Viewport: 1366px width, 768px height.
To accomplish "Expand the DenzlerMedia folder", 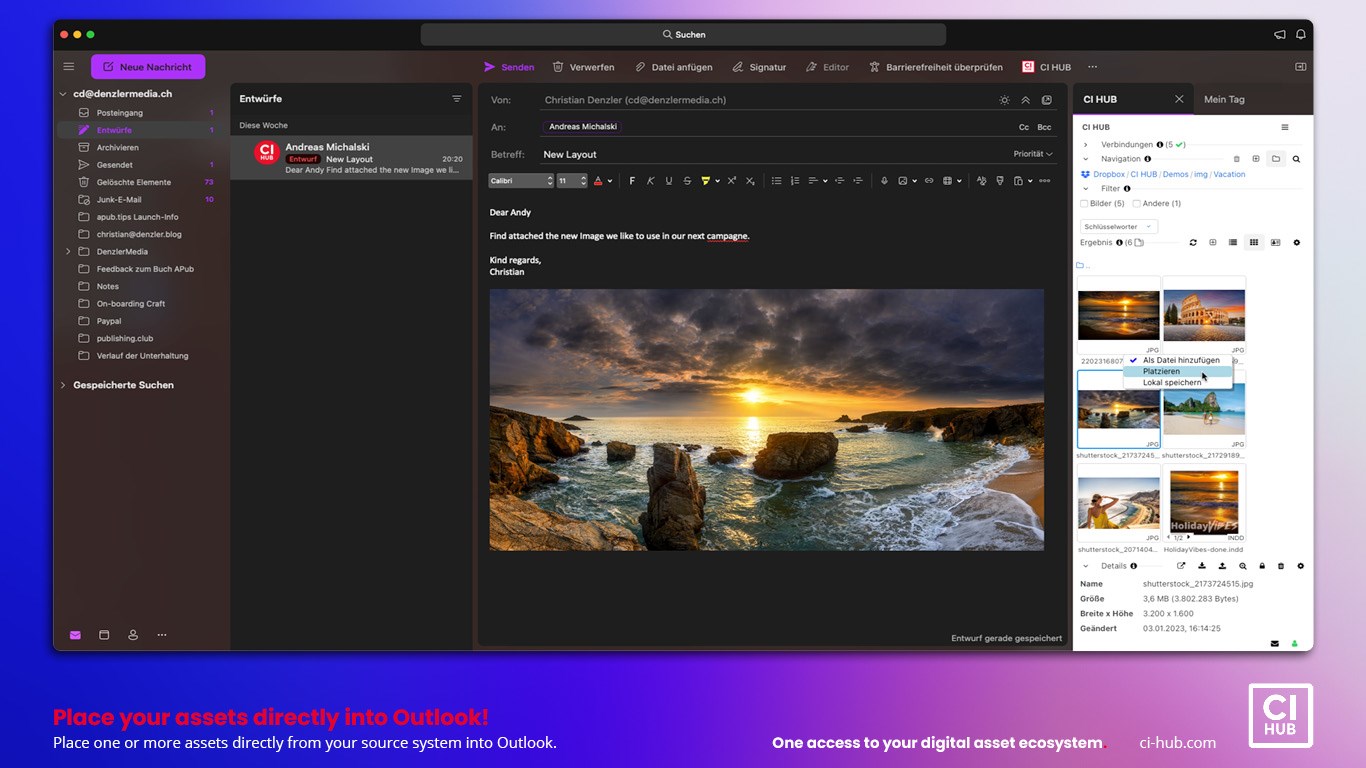I will [x=68, y=252].
